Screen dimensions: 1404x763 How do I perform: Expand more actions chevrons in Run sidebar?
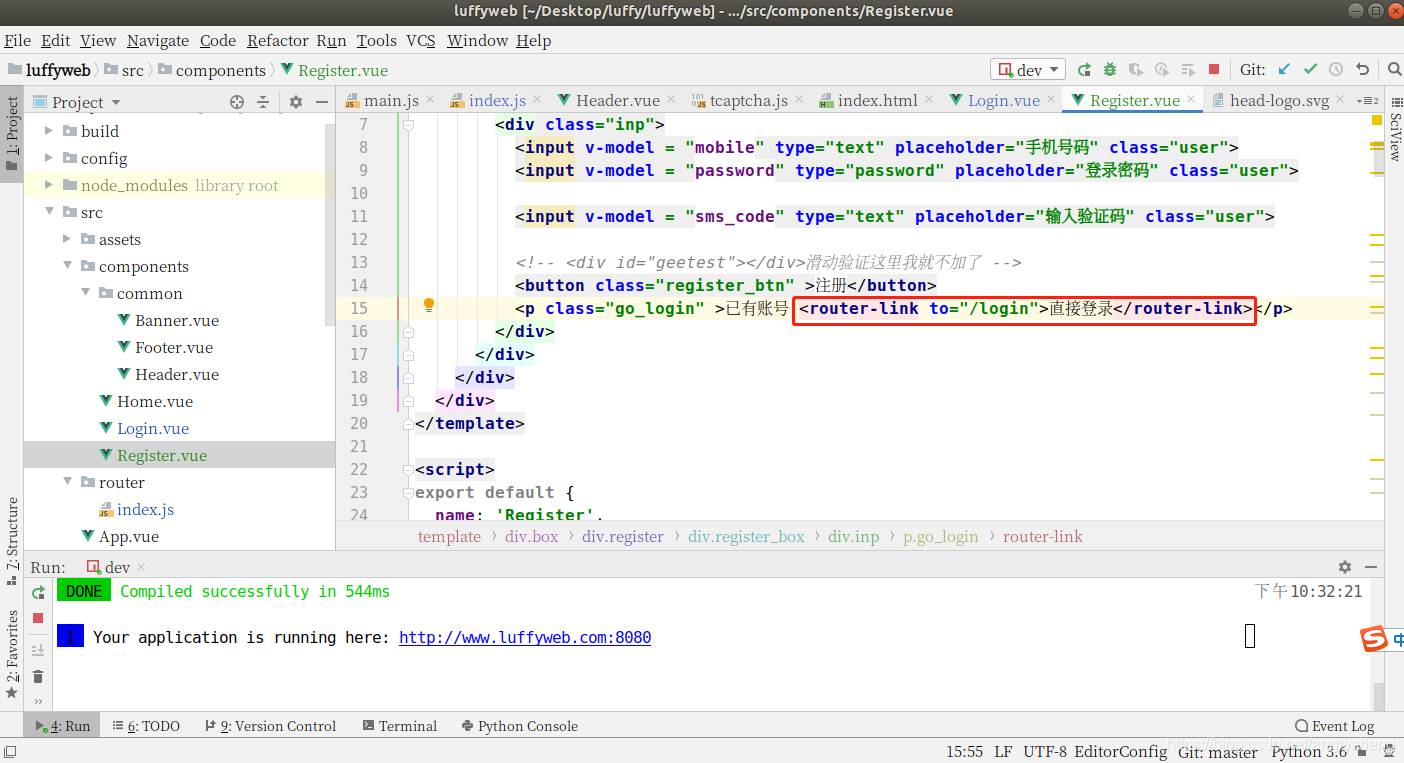[x=38, y=702]
